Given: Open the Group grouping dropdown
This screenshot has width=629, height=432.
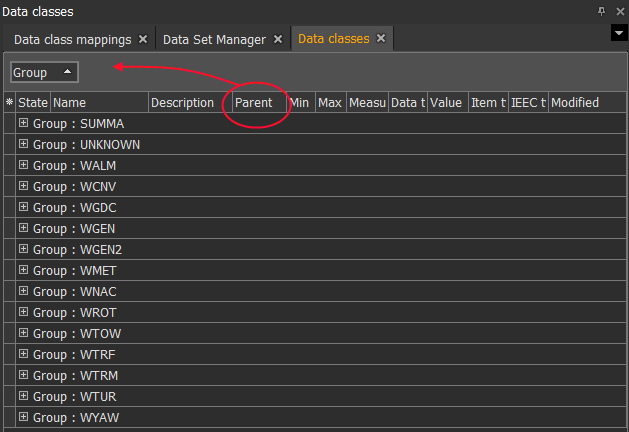Looking at the screenshot, I should [43, 72].
